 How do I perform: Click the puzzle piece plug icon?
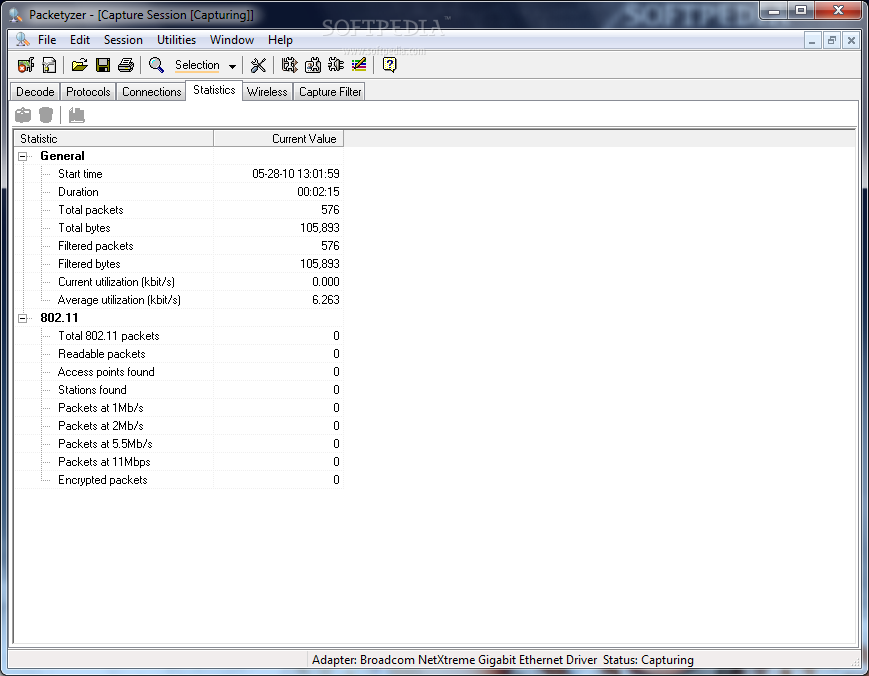[336, 65]
